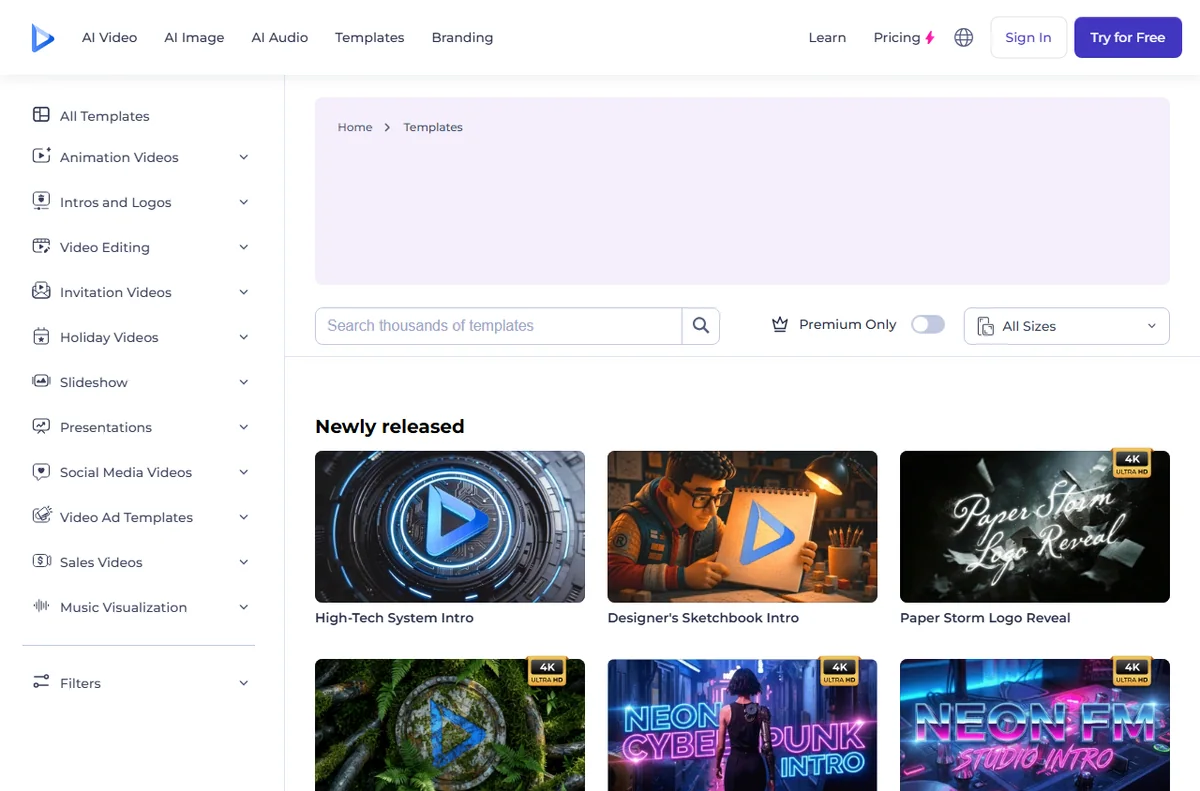
Task: Click the Social Media Videos icon
Action: pos(41,471)
